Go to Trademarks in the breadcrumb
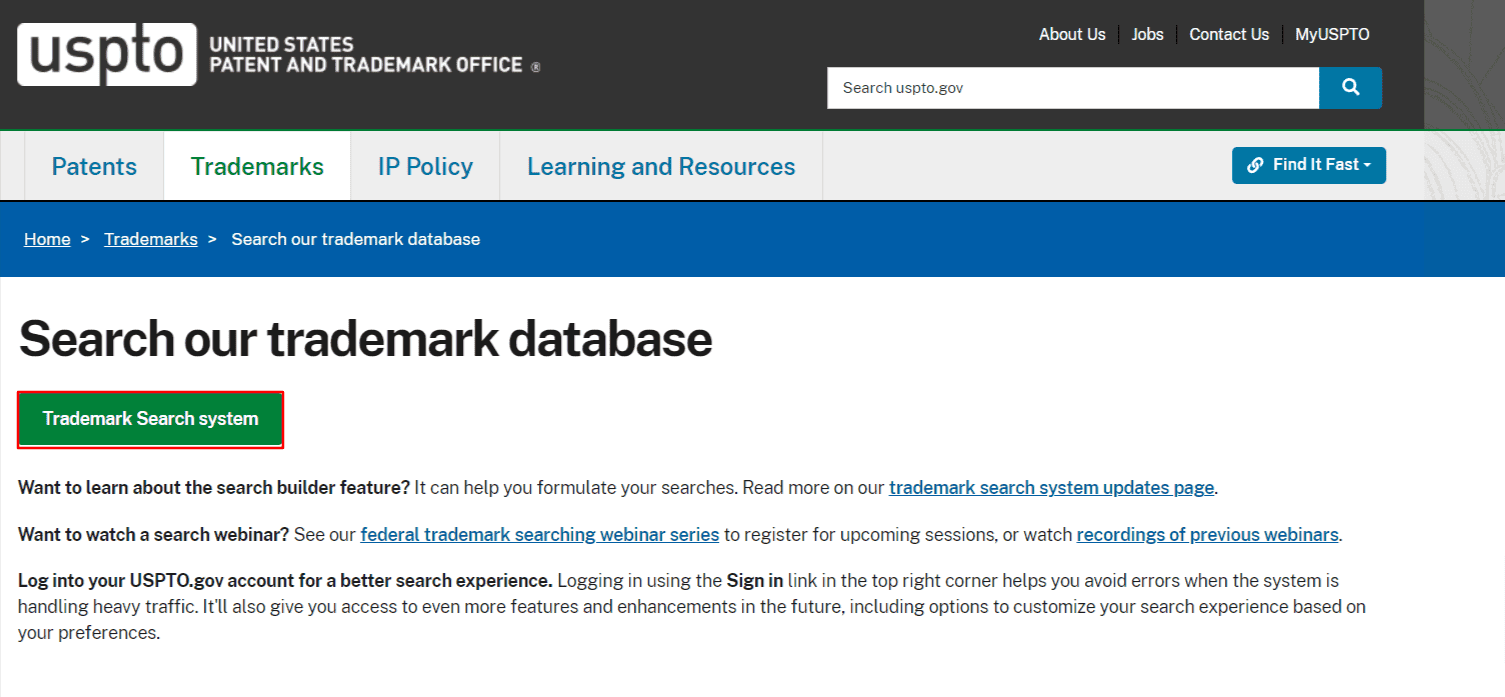This screenshot has width=1505, height=697. [x=151, y=239]
